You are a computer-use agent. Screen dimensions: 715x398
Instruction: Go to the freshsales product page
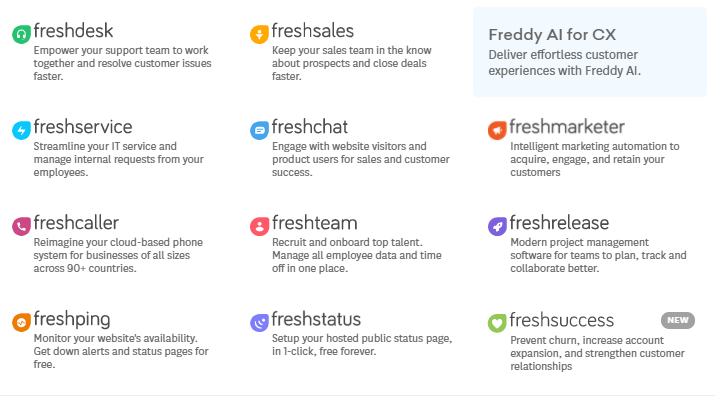point(312,31)
